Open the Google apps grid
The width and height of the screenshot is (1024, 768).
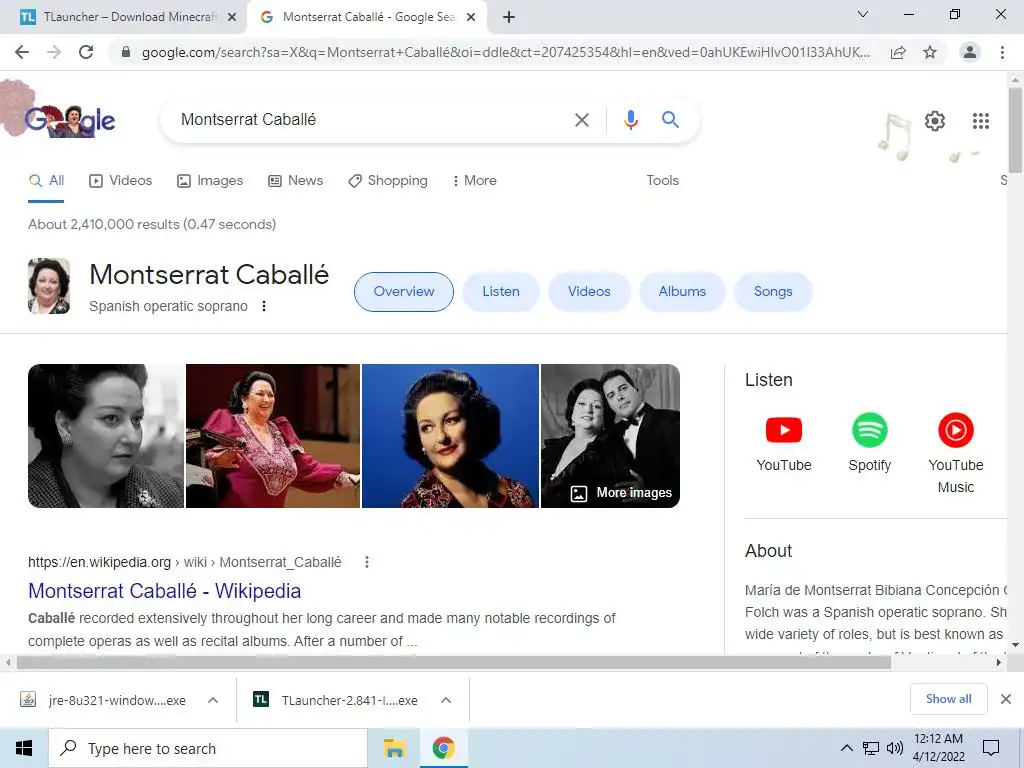pyautogui.click(x=980, y=121)
